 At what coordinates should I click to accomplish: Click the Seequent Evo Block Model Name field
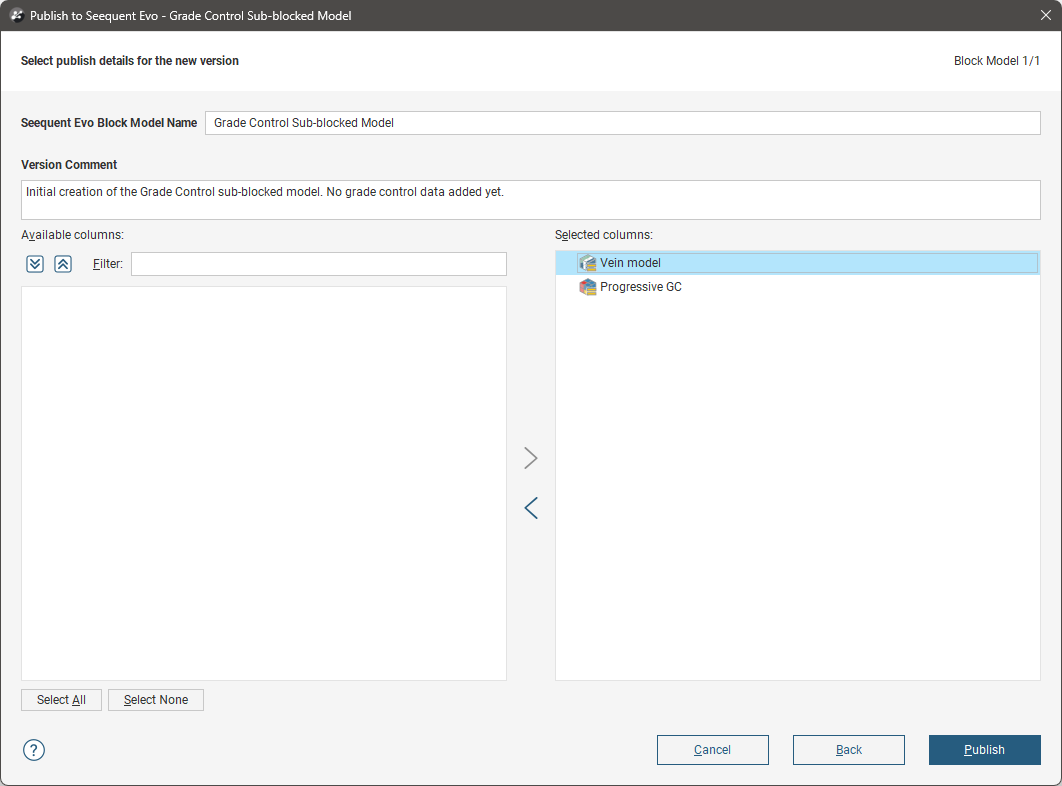[x=622, y=123]
